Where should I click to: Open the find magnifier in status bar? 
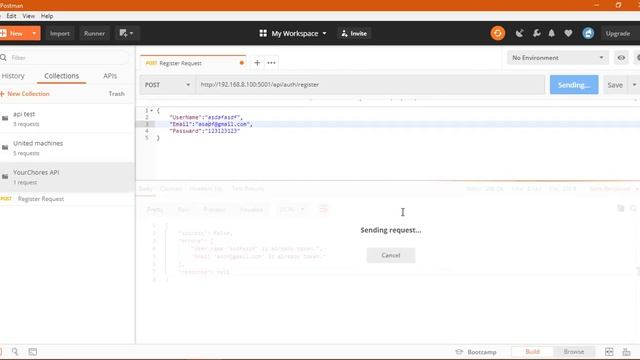pos(15,351)
